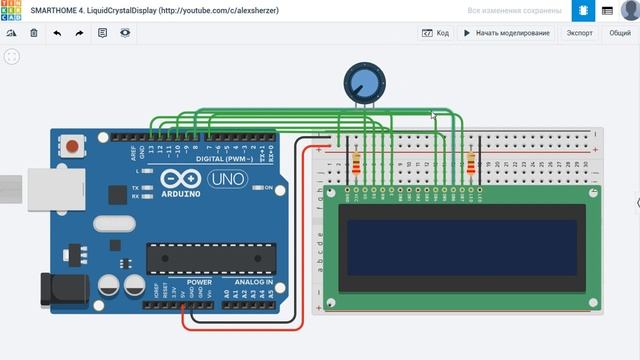The height and width of the screenshot is (360, 640).
Task: Select the potentiometer knob
Action: 364,83
